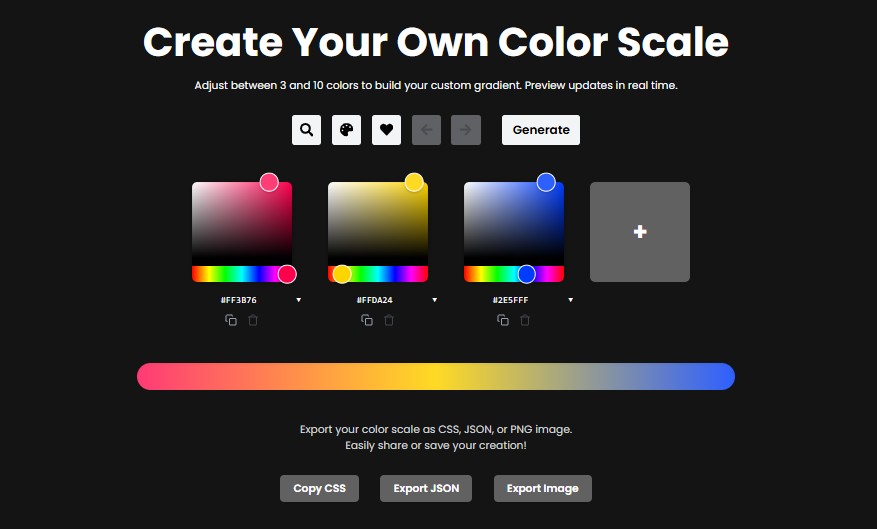Click the hue slider under the yellow picker
The width and height of the screenshot is (877, 529).
pos(378,274)
